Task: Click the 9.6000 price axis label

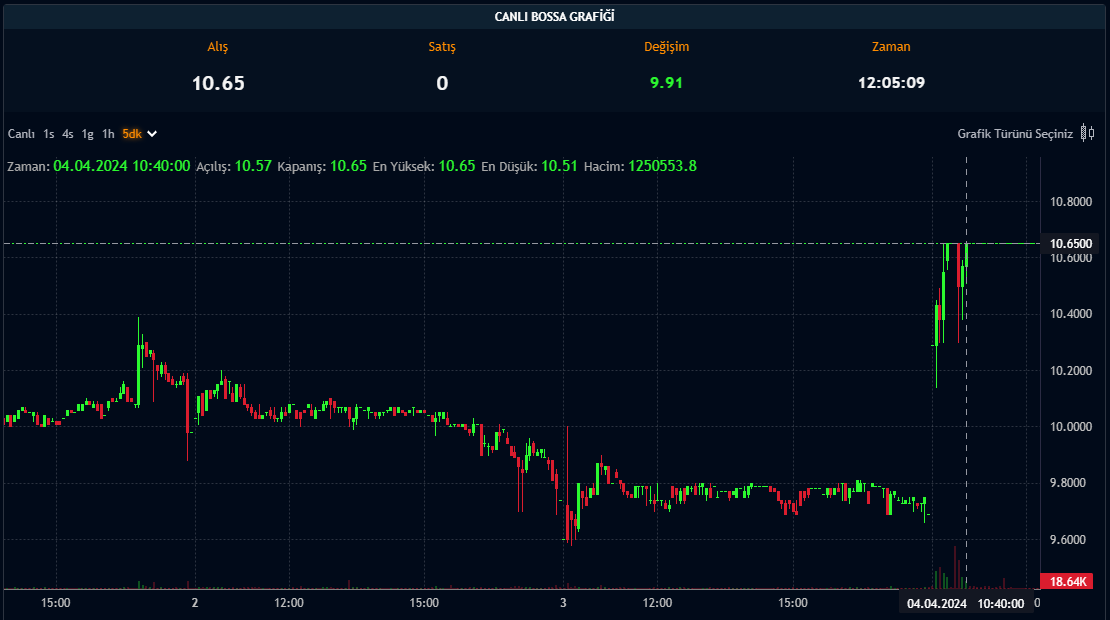Action: pyautogui.click(x=1070, y=540)
